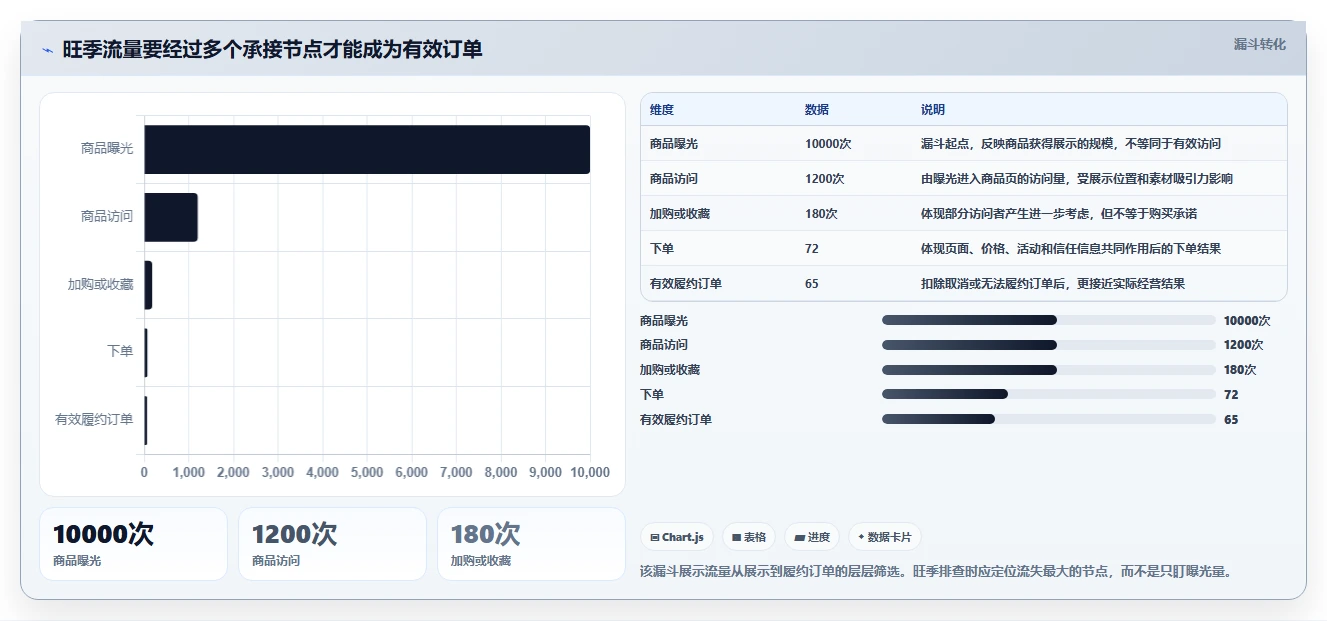The height and width of the screenshot is (621, 1327).
Task: Click the 下单 y-axis label on chart
Action: click(x=120, y=352)
